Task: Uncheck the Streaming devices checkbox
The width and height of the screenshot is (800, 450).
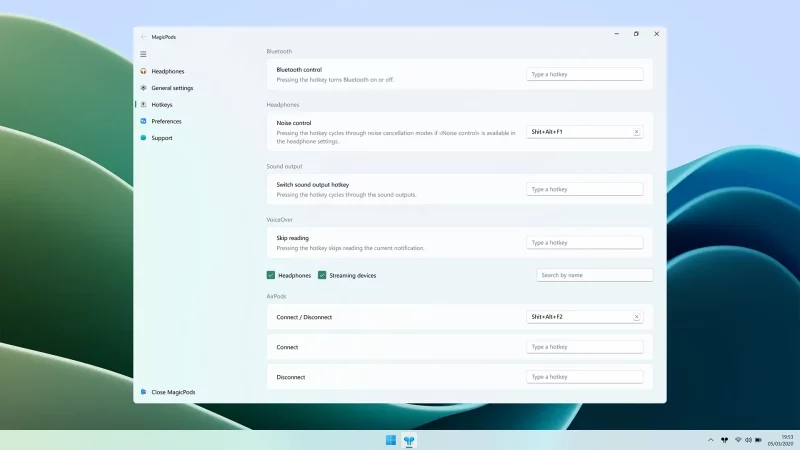Action: pos(322,275)
